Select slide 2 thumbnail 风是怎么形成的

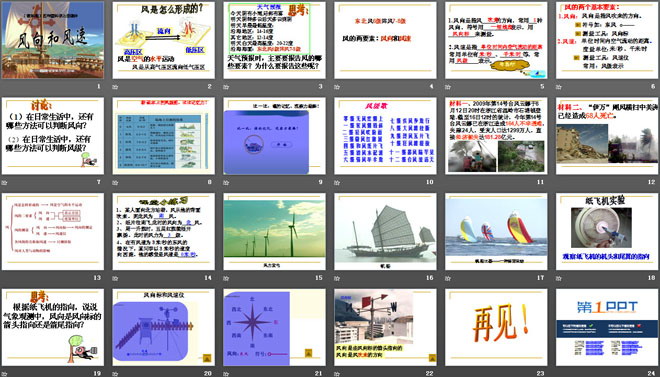(x=163, y=40)
